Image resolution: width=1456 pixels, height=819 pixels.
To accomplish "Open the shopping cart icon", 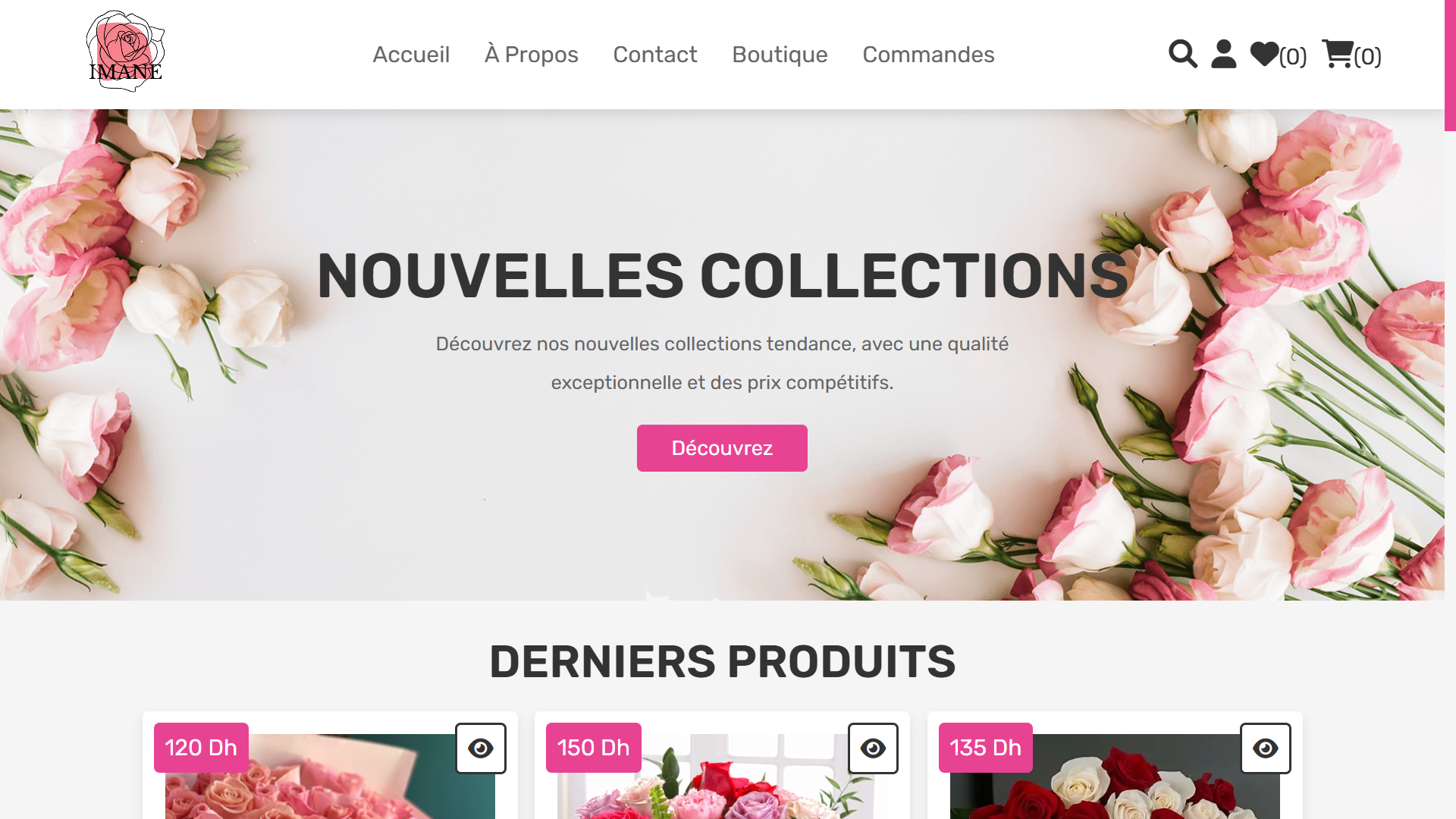I will coord(1338,54).
